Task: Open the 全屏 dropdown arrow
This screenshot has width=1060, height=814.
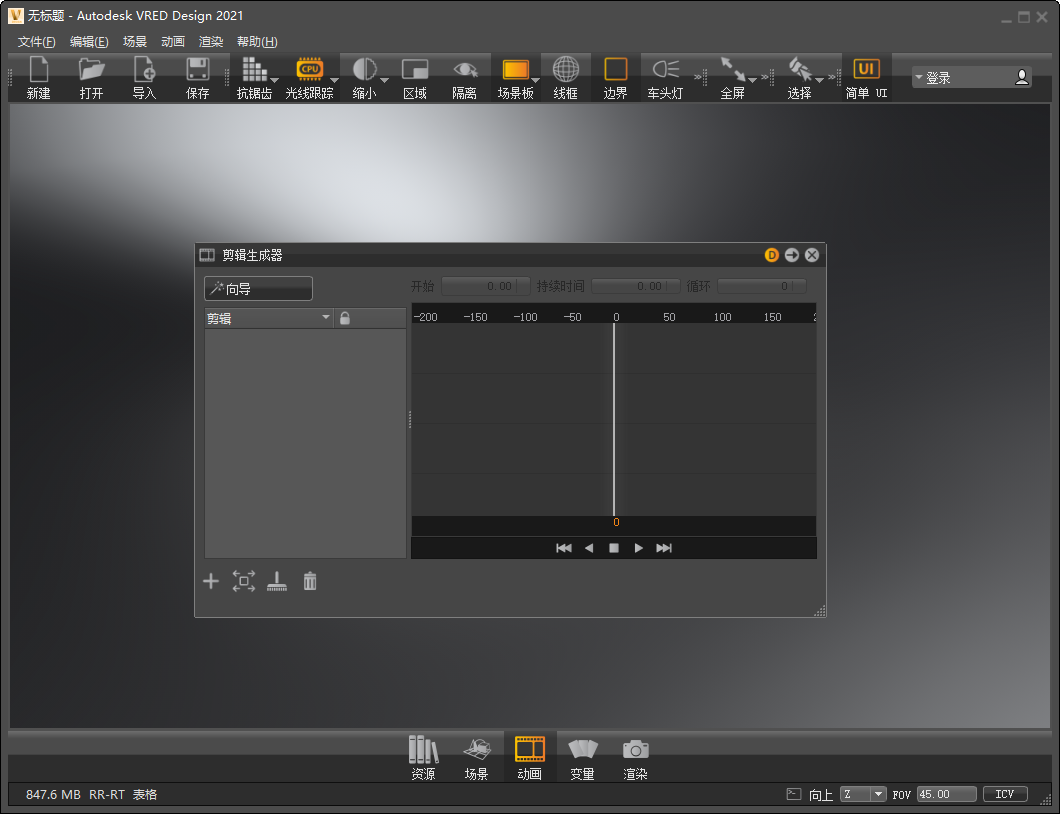Action: coord(752,80)
